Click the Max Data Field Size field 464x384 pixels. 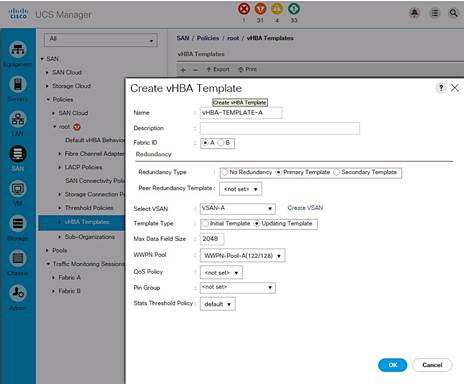(x=212, y=239)
